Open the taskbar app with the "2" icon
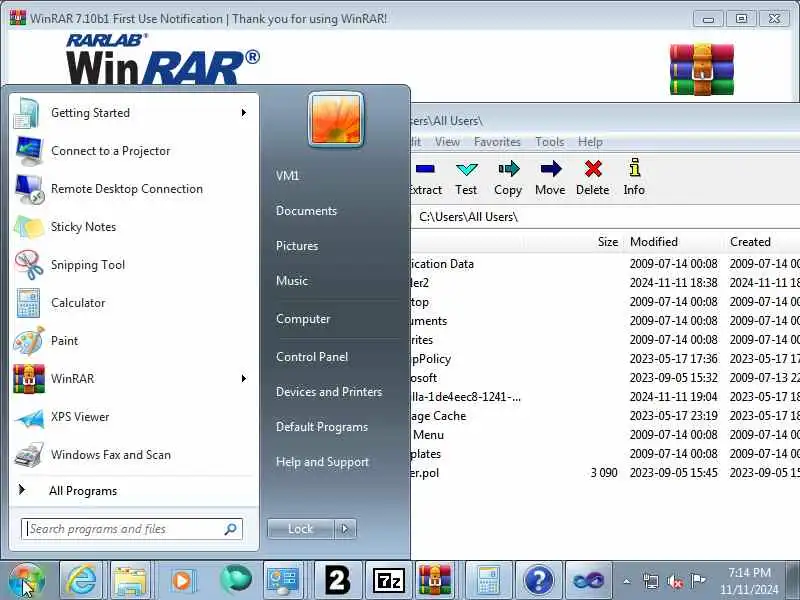This screenshot has height=600, width=800. [337, 580]
